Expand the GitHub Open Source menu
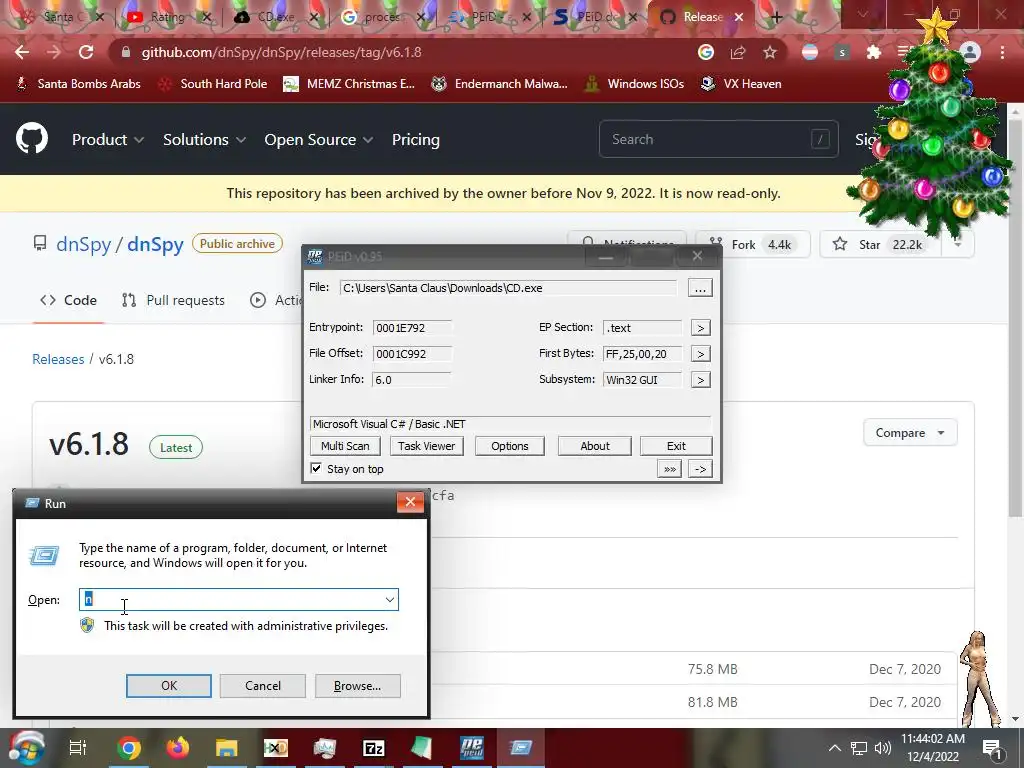This screenshot has height=768, width=1024. pos(319,140)
